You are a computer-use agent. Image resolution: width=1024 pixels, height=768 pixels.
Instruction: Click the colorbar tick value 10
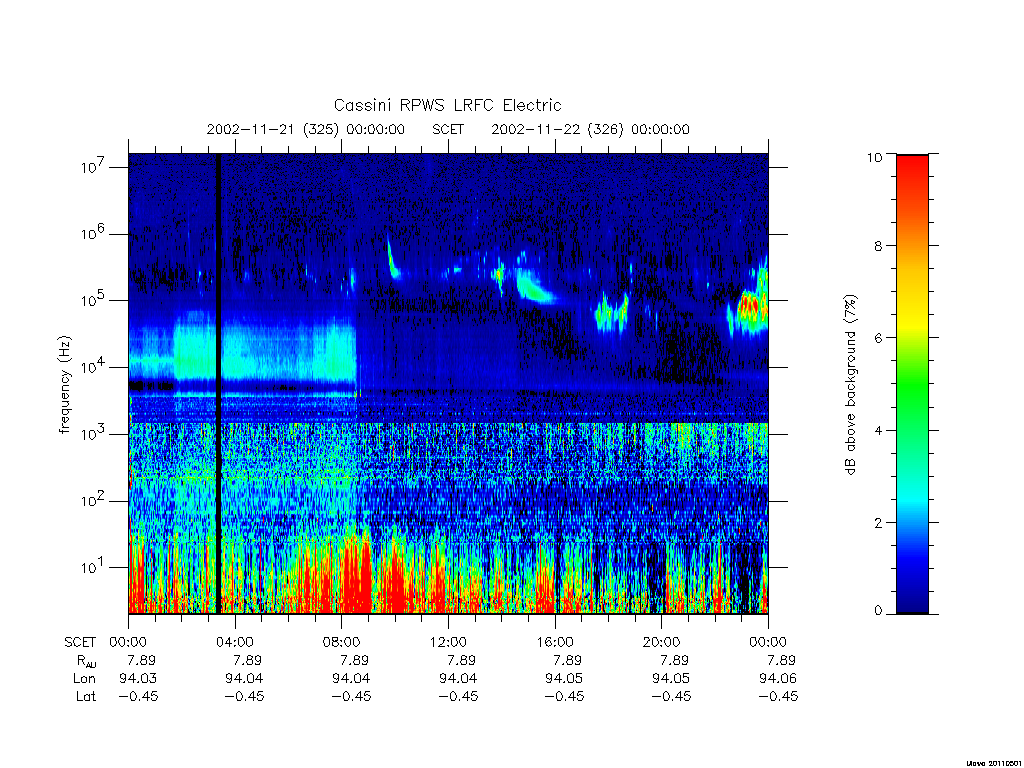[x=874, y=157]
